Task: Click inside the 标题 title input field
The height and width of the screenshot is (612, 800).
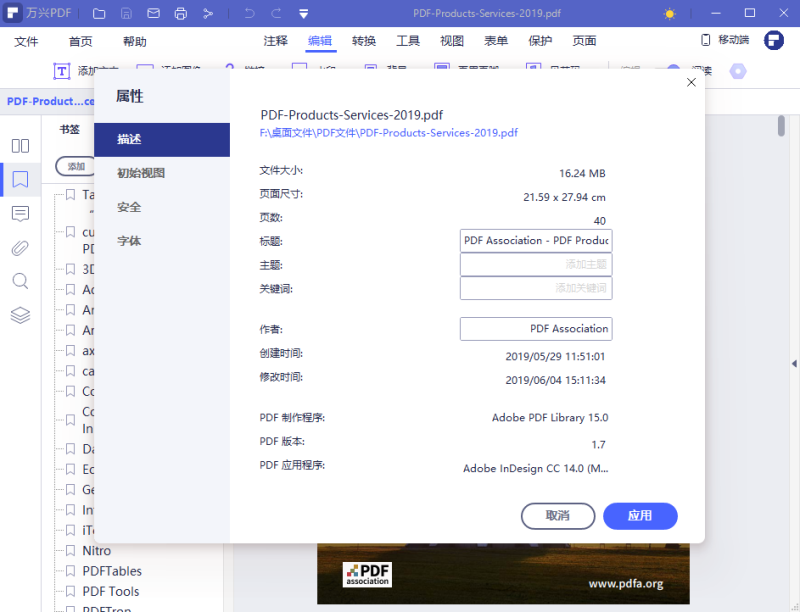Action: pyautogui.click(x=536, y=240)
